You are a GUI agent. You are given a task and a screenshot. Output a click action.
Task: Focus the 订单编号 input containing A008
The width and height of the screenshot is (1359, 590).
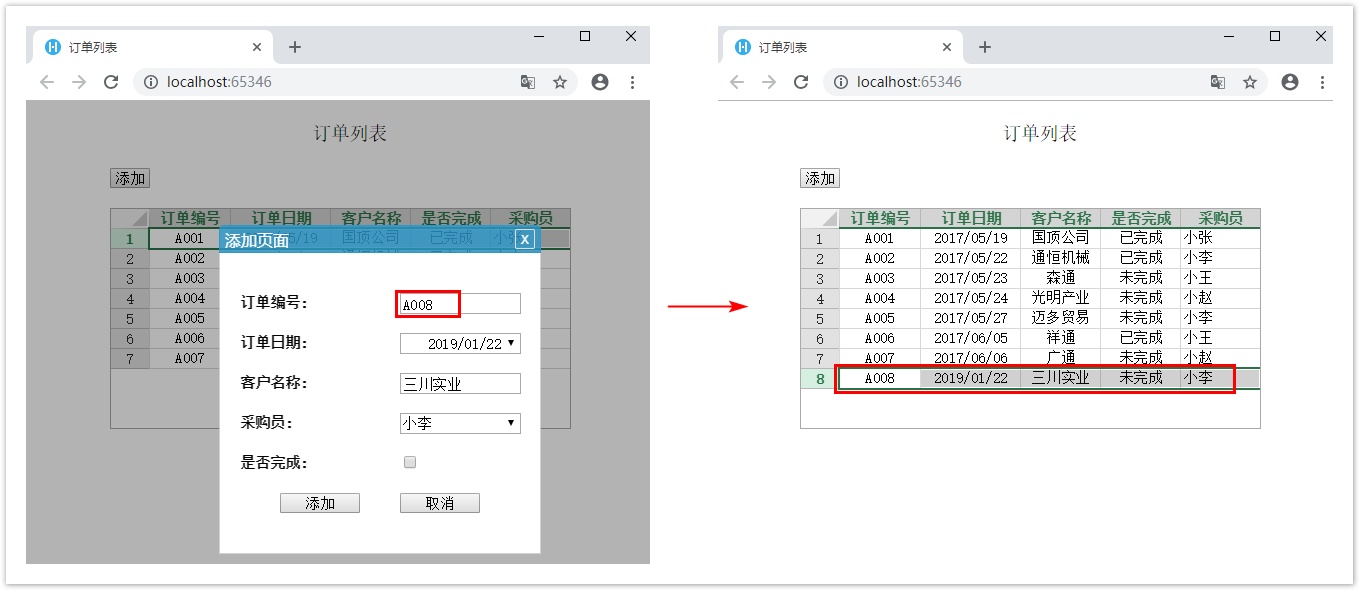coord(460,304)
